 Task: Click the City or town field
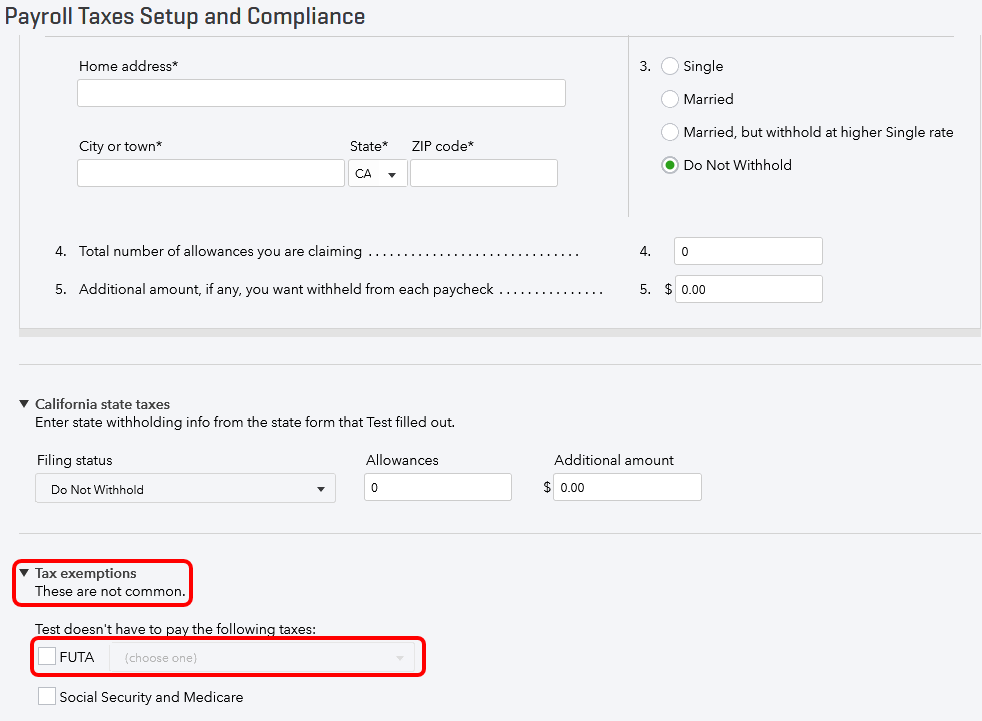[211, 173]
